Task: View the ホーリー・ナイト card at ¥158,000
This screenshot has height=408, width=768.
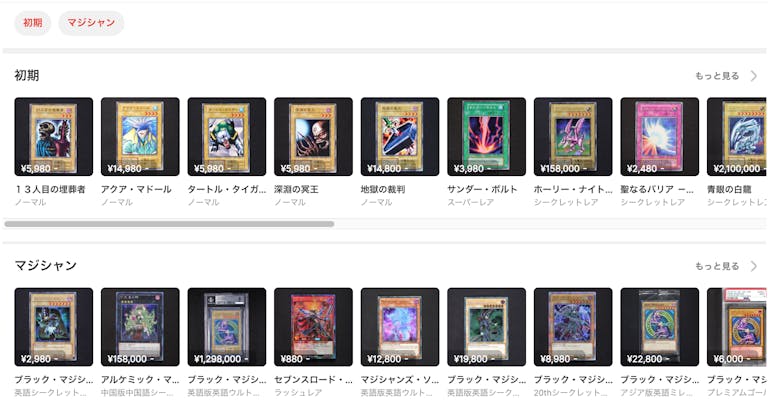Action: [x=573, y=137]
